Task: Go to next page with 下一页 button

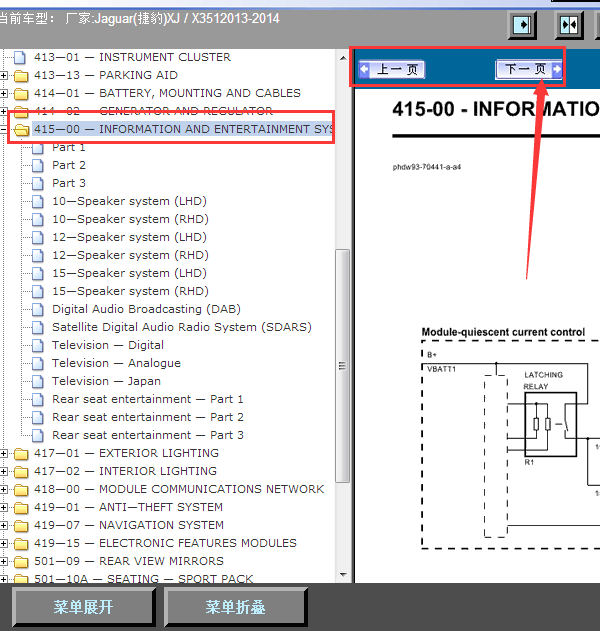Action: pyautogui.click(x=528, y=69)
